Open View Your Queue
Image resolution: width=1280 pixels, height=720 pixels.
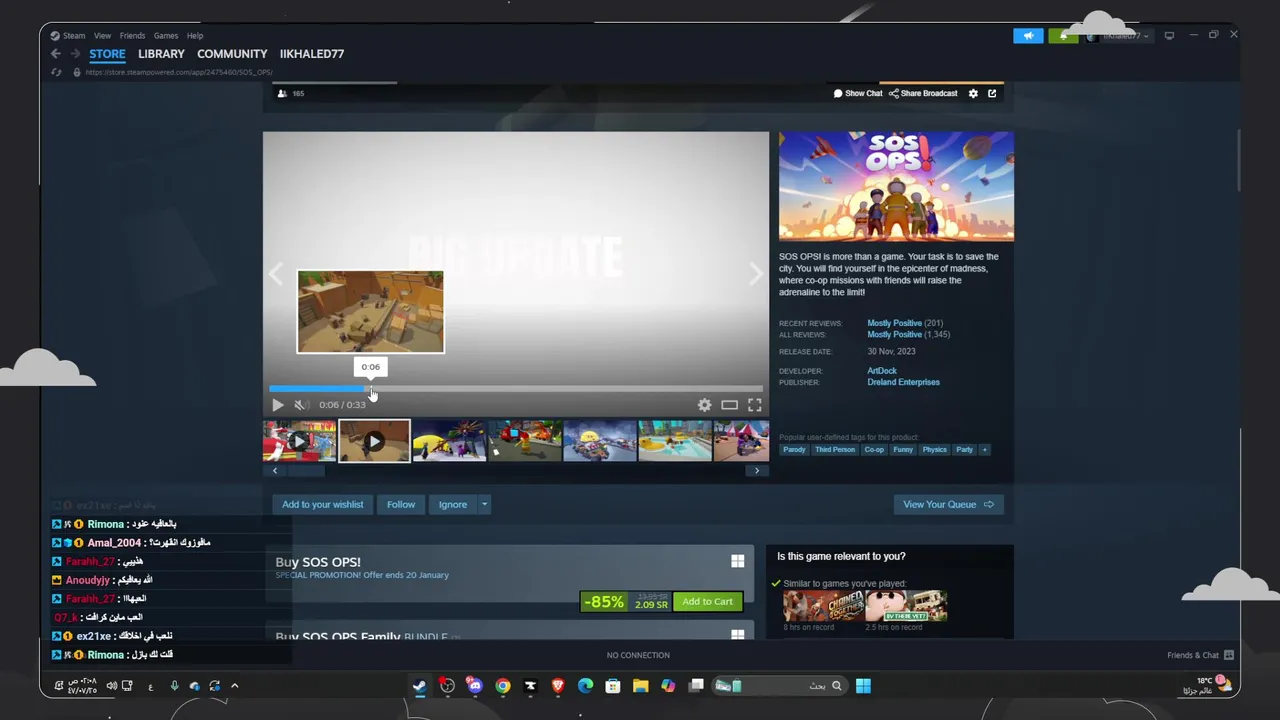coord(948,505)
